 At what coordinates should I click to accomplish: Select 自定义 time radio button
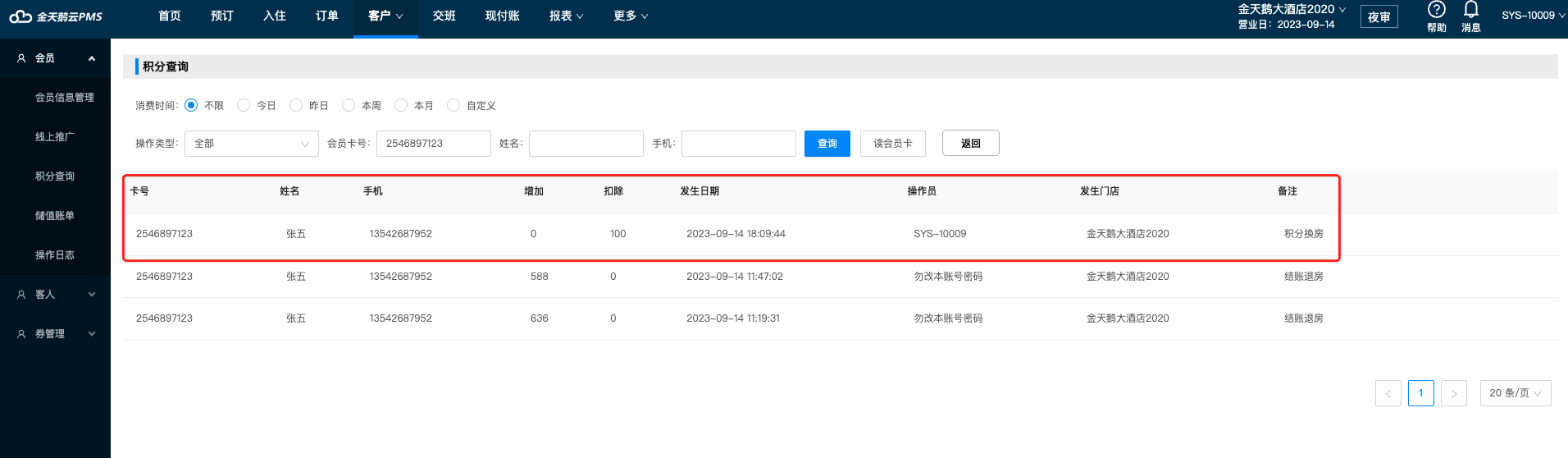[454, 105]
